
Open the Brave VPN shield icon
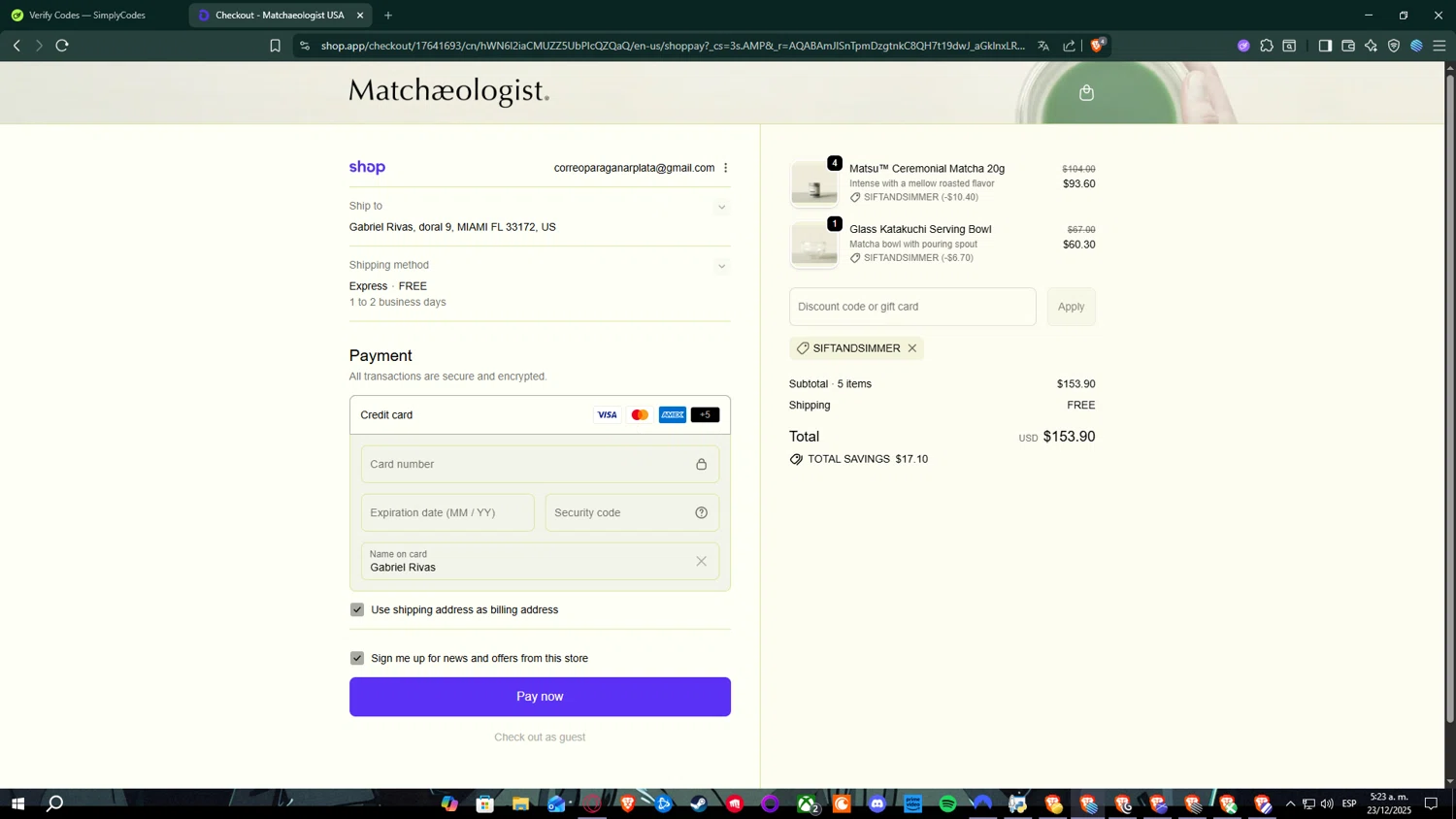click(1394, 46)
